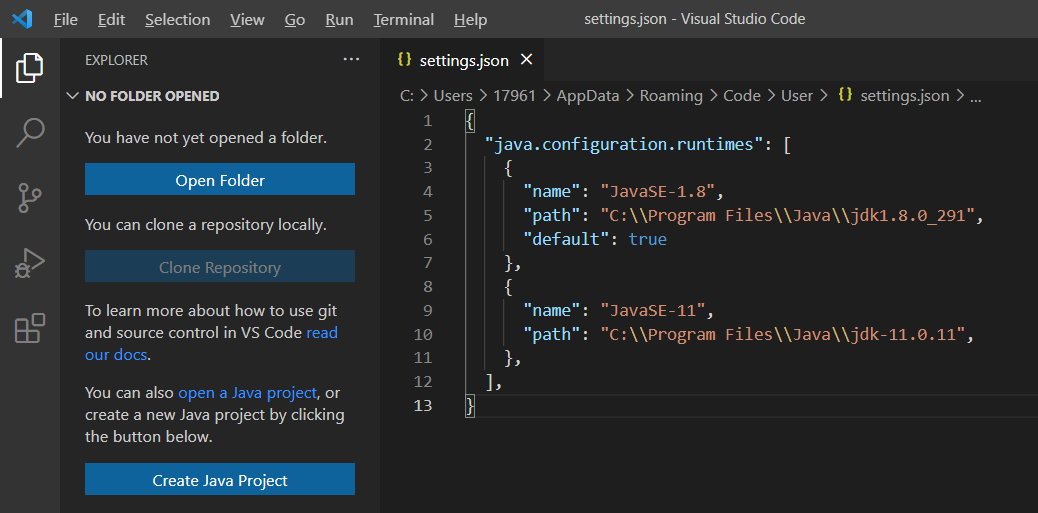Click the 17961 breadcrumb segment

coord(514,96)
